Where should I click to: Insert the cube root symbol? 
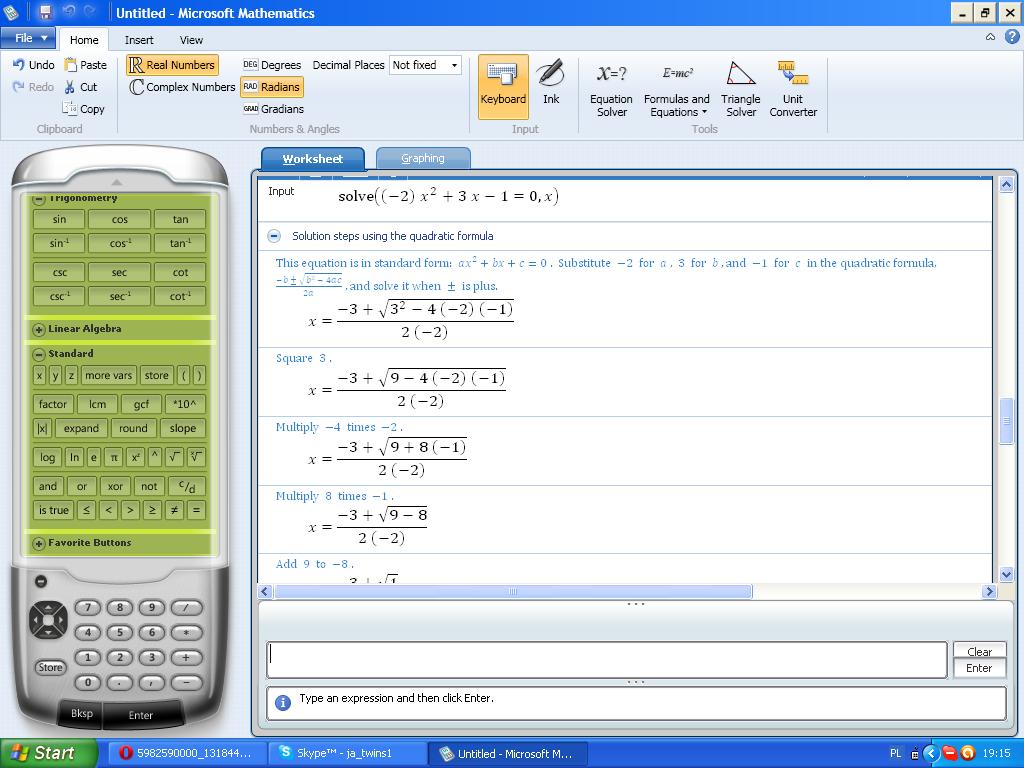click(196, 457)
